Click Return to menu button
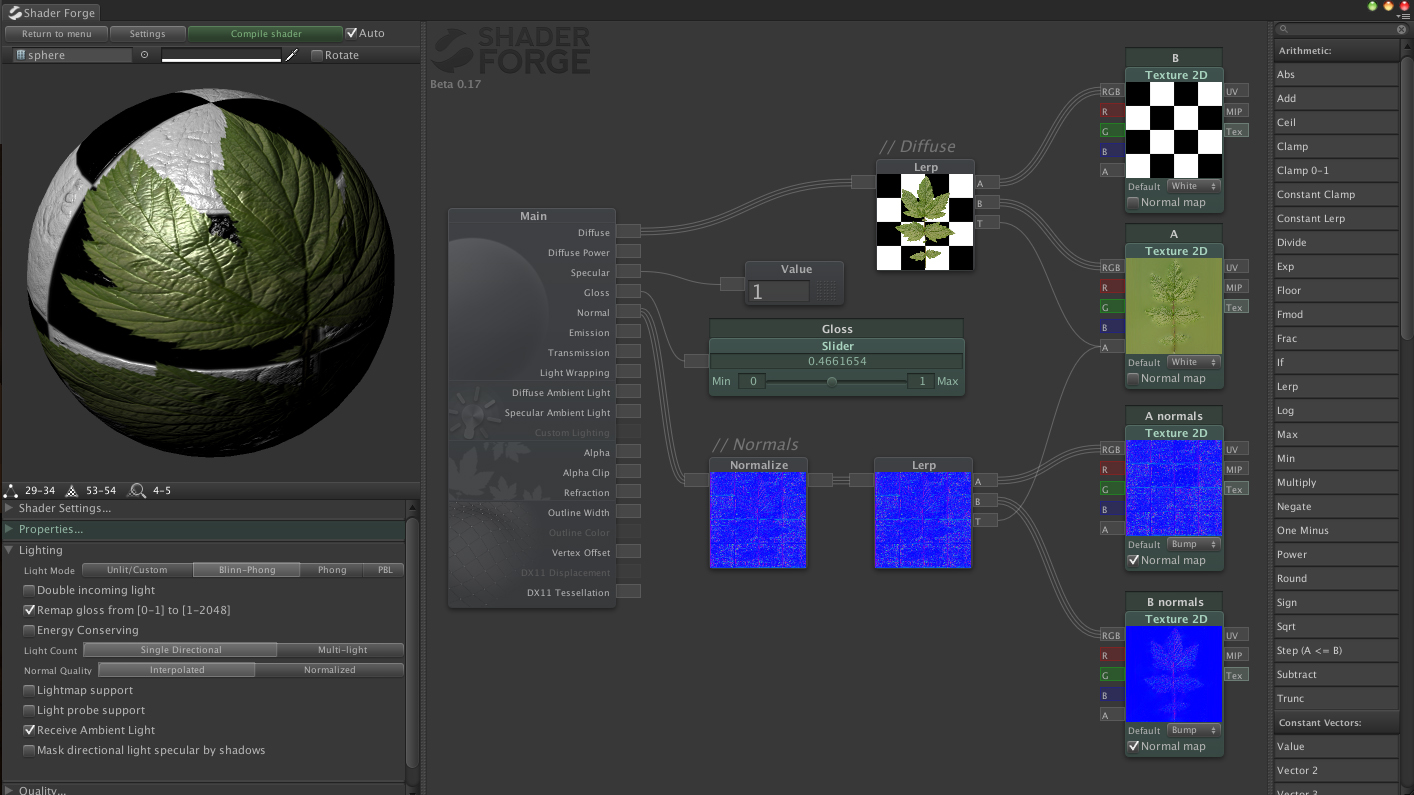This screenshot has height=795, width=1414. (x=56, y=34)
